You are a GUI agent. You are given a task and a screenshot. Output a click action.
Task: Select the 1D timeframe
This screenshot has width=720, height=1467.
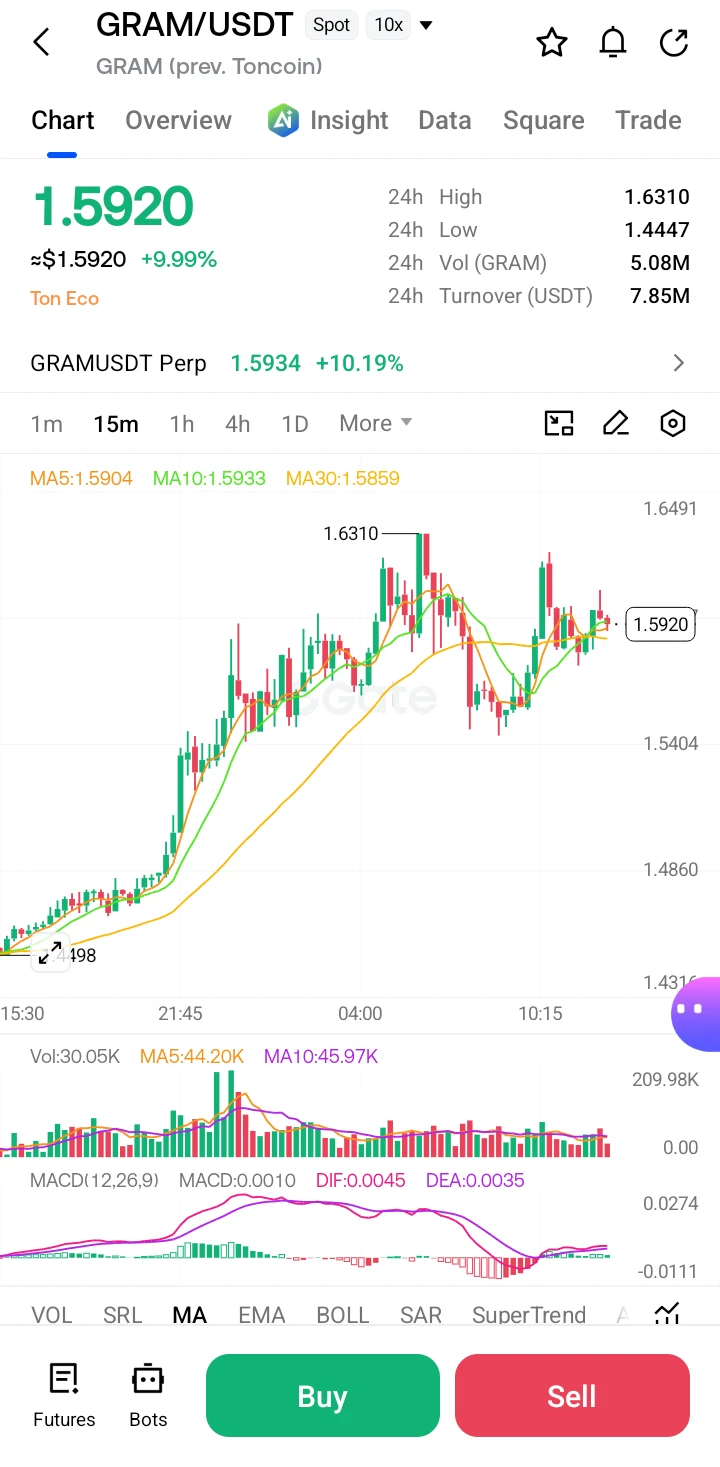click(x=295, y=423)
